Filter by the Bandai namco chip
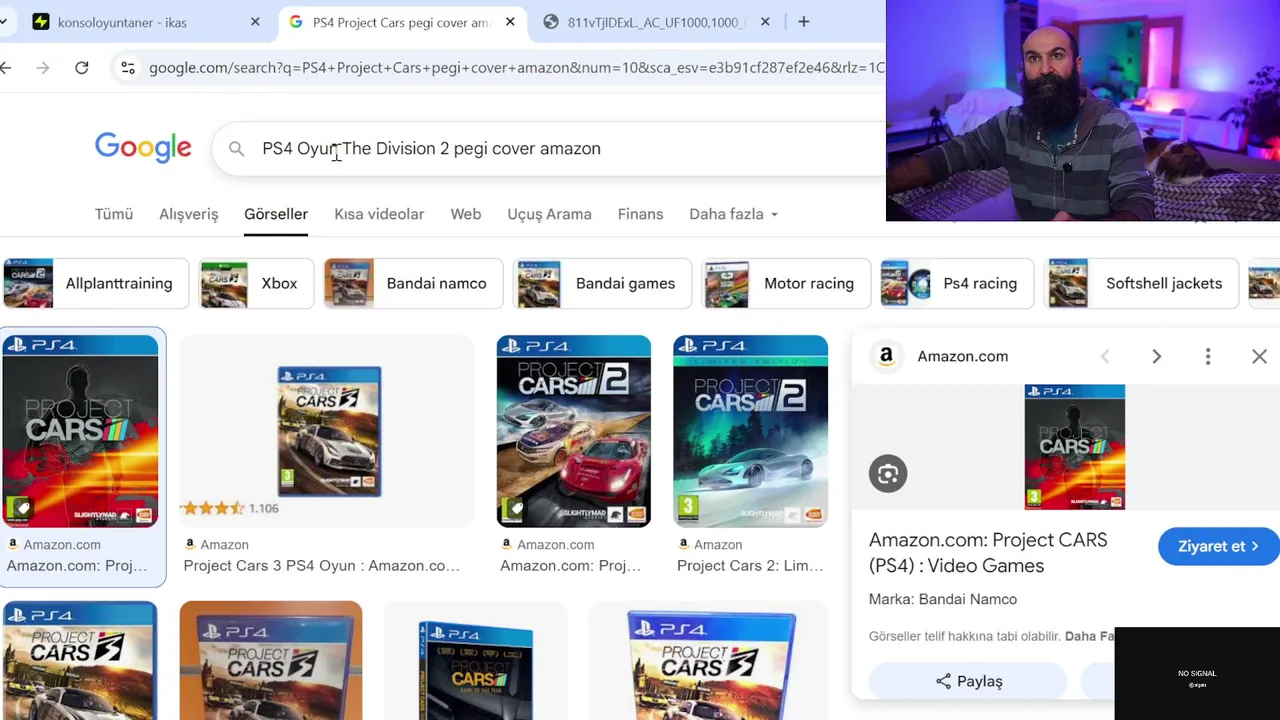Image resolution: width=1280 pixels, height=720 pixels. [413, 283]
